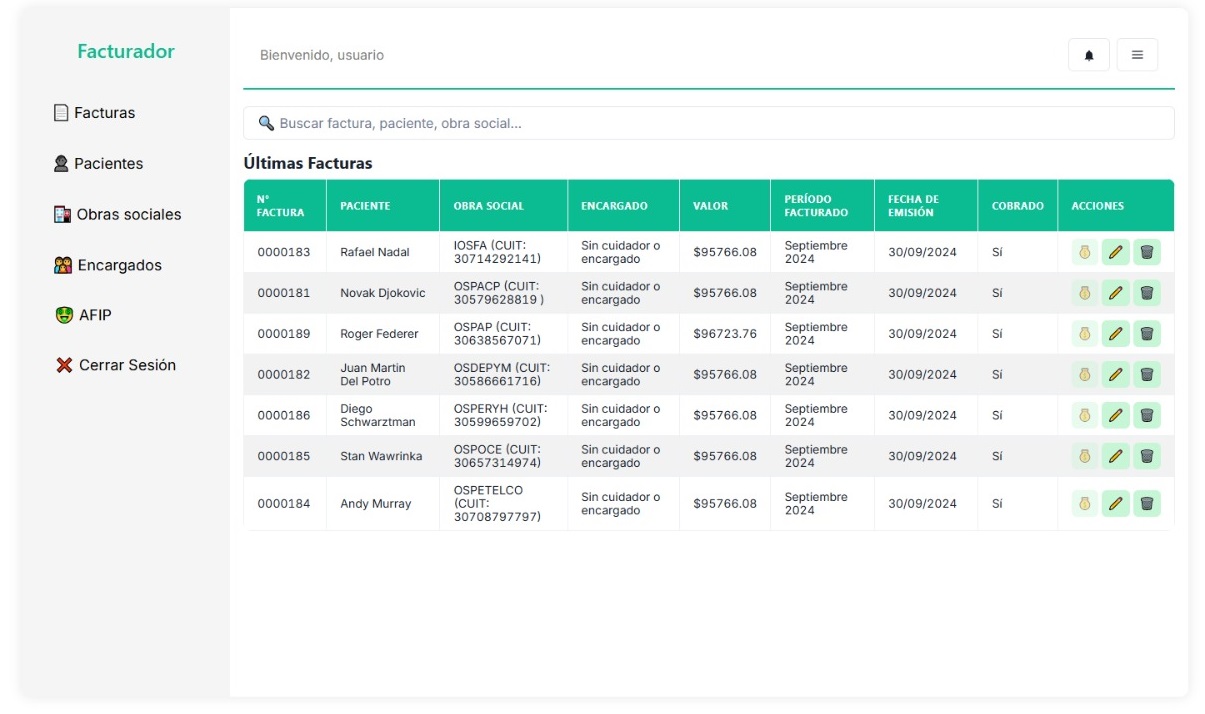The image size is (1205, 714).
Task: Delete invoice 0000184 using trash icon
Action: 1147,503
